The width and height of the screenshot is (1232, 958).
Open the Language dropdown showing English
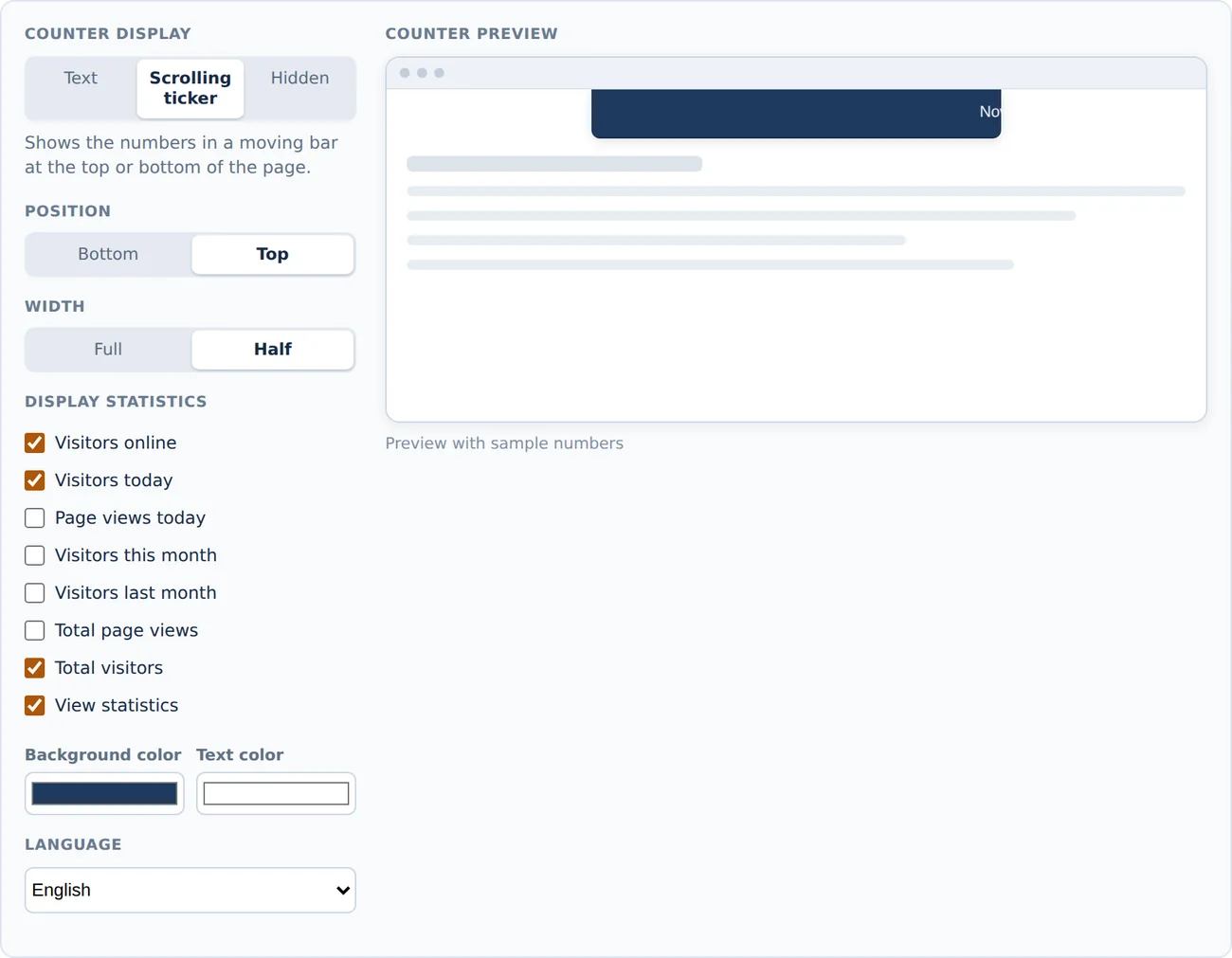point(190,890)
